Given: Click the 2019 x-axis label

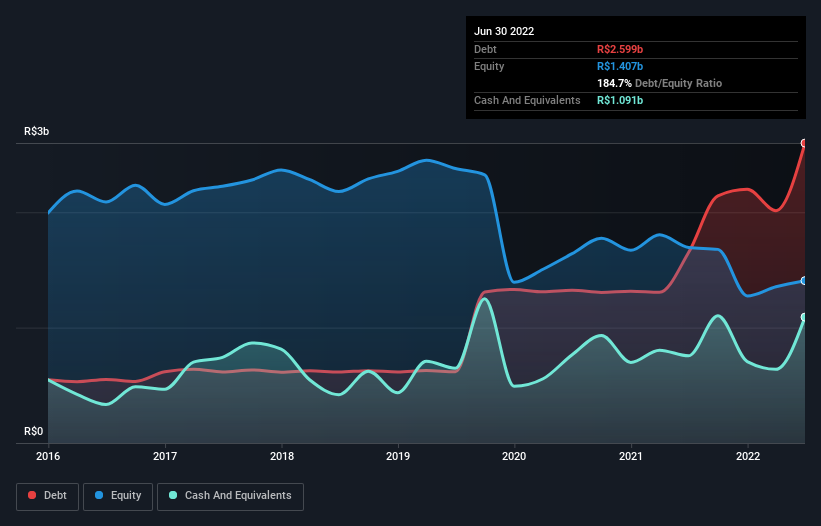Looking at the screenshot, I should 398,456.
